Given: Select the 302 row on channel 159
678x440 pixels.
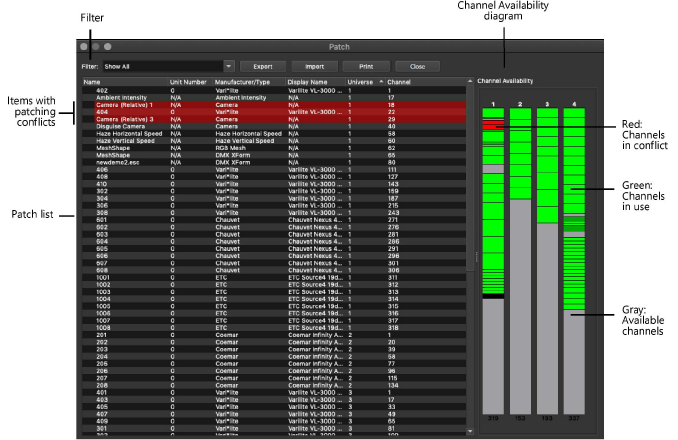Looking at the screenshot, I should click(274, 191).
